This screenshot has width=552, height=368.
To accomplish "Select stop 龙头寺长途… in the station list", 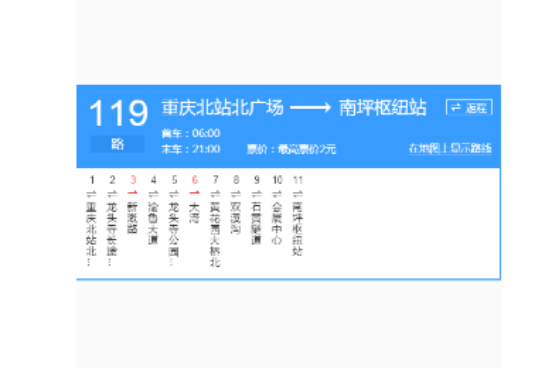I will pyautogui.click(x=112, y=234).
